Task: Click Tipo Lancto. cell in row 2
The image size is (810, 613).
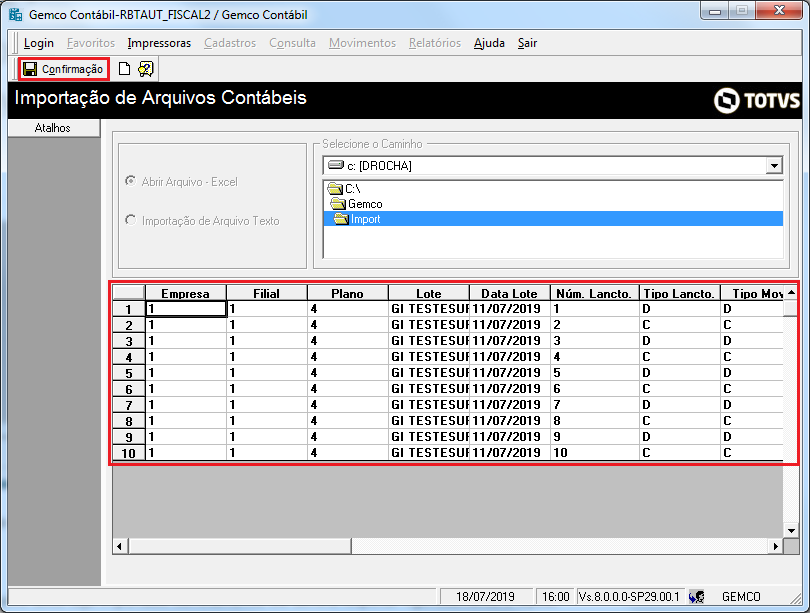Action: point(680,325)
